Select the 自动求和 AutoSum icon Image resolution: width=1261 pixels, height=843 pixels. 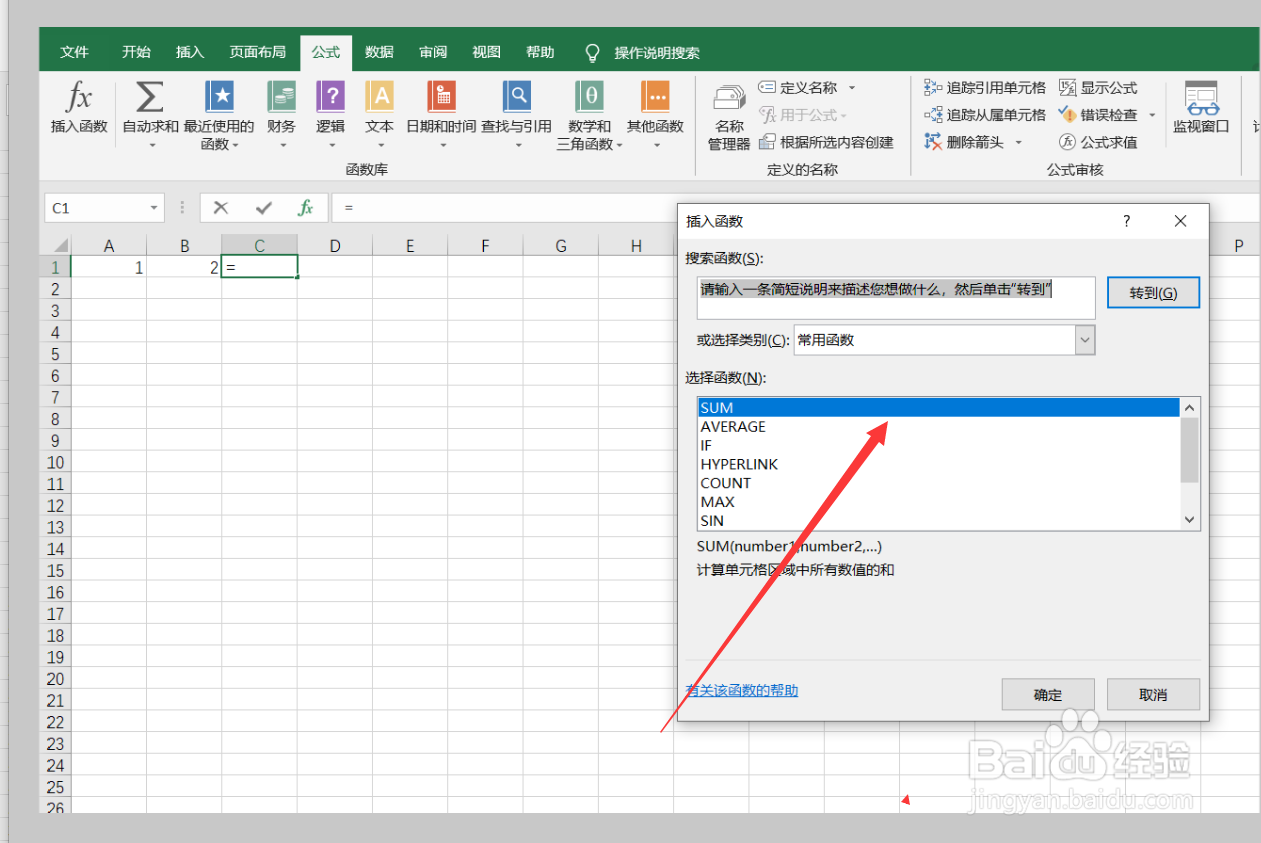point(149,110)
